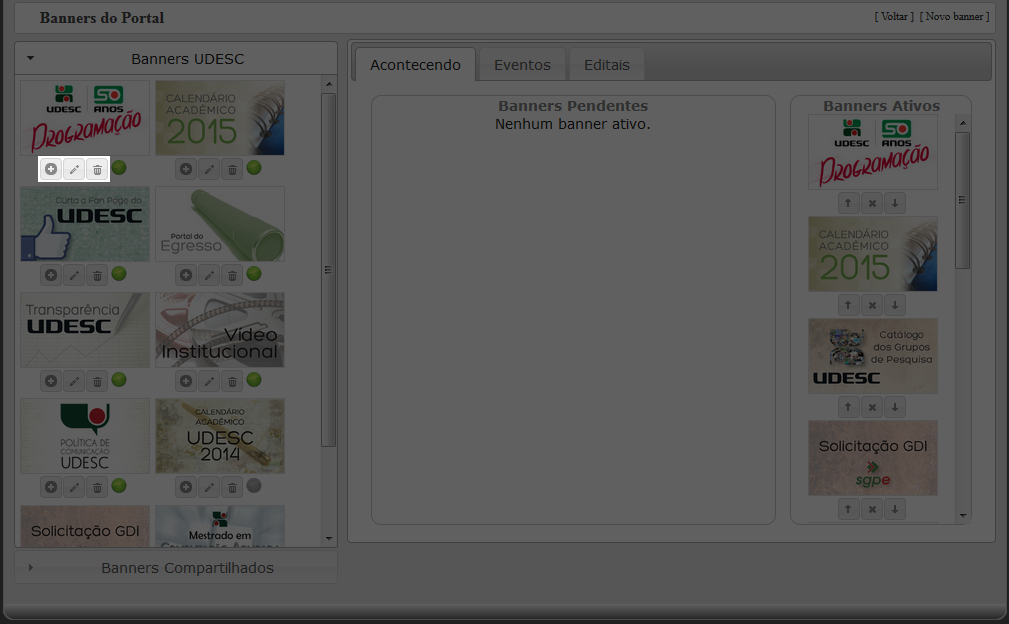Screen dimensions: 1009x624
Task: Click the up arrow of Banners Ativos scrollbar
Action: point(963,123)
